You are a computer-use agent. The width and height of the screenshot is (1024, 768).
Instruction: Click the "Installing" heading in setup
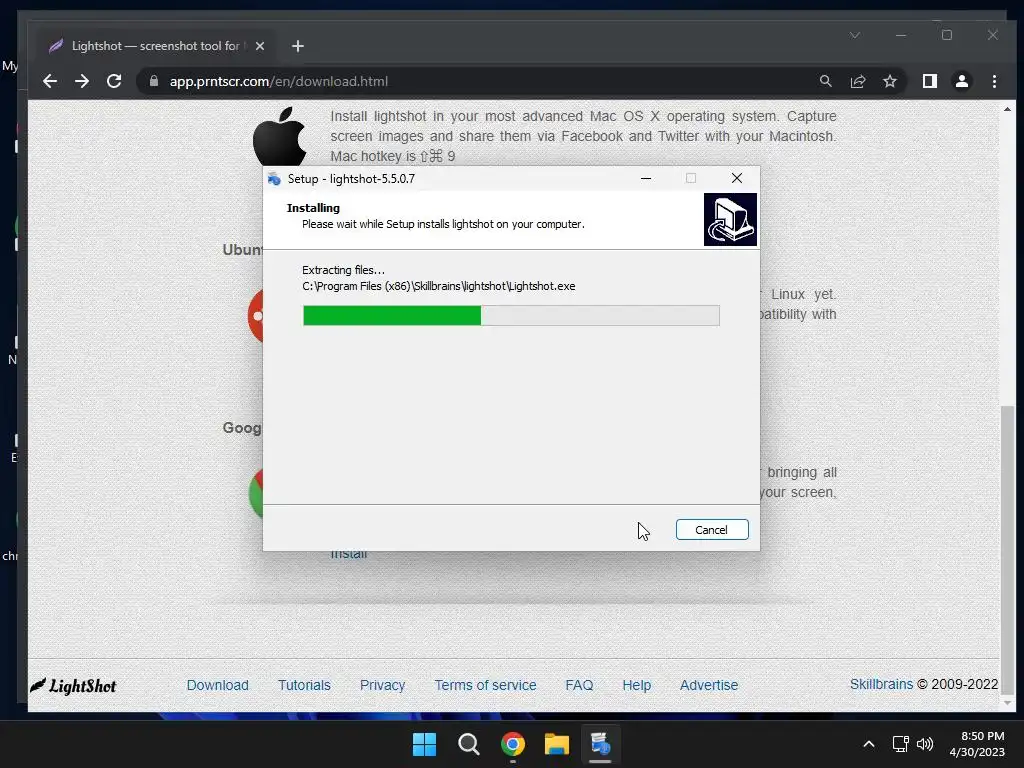pos(313,208)
